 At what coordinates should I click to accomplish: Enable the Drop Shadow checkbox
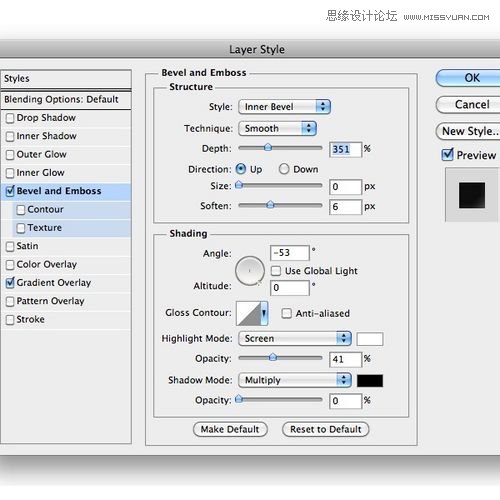pyautogui.click(x=10, y=118)
